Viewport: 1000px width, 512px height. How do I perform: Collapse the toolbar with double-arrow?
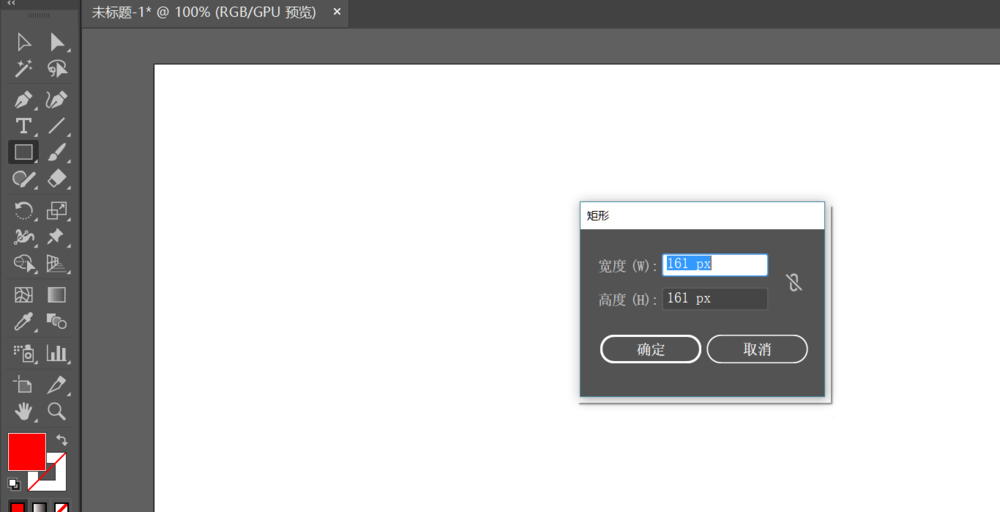tap(11, 3)
